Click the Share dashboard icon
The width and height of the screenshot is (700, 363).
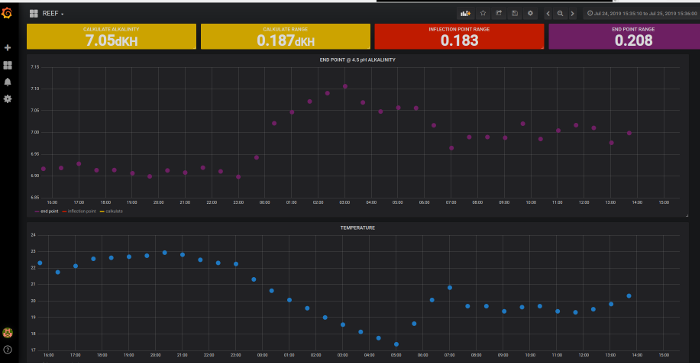click(499, 13)
